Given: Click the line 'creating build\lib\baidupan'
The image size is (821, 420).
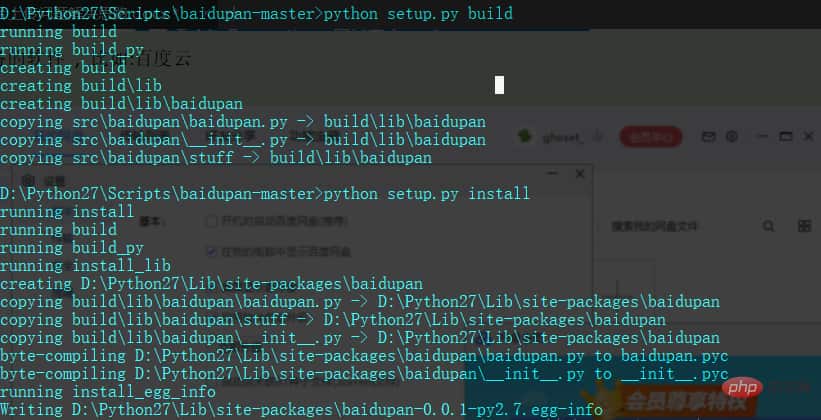Looking at the screenshot, I should point(121,104).
